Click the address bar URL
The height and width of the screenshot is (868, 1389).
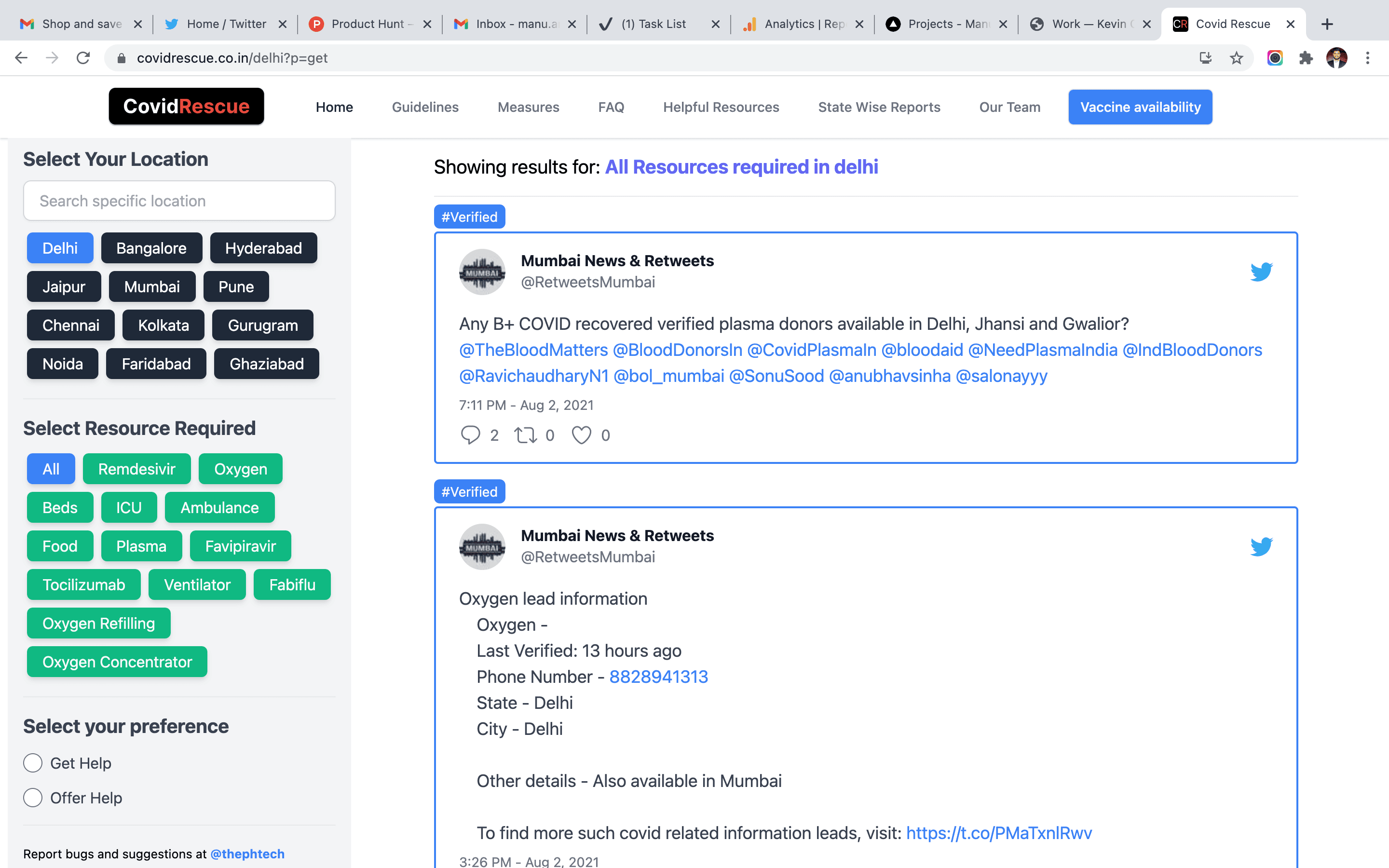[x=232, y=58]
